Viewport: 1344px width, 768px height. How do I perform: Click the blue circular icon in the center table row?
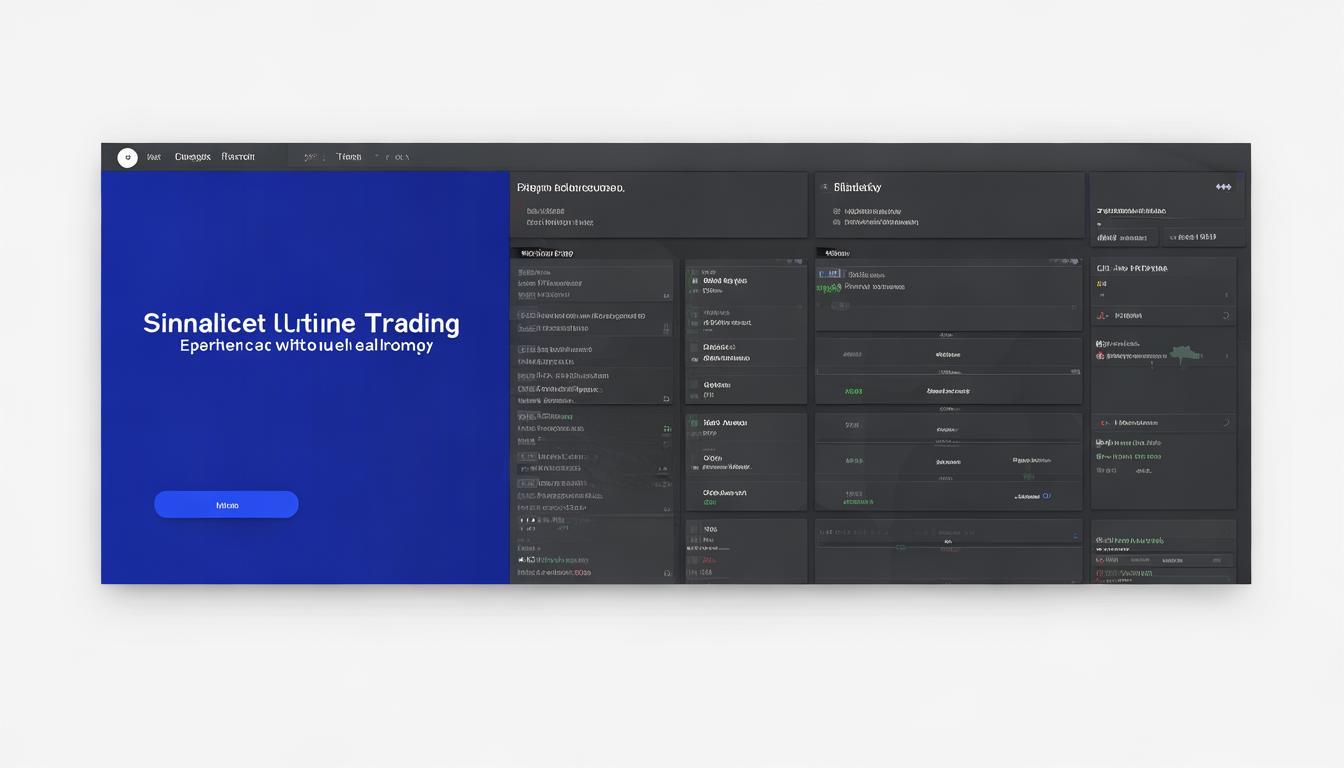1047,495
